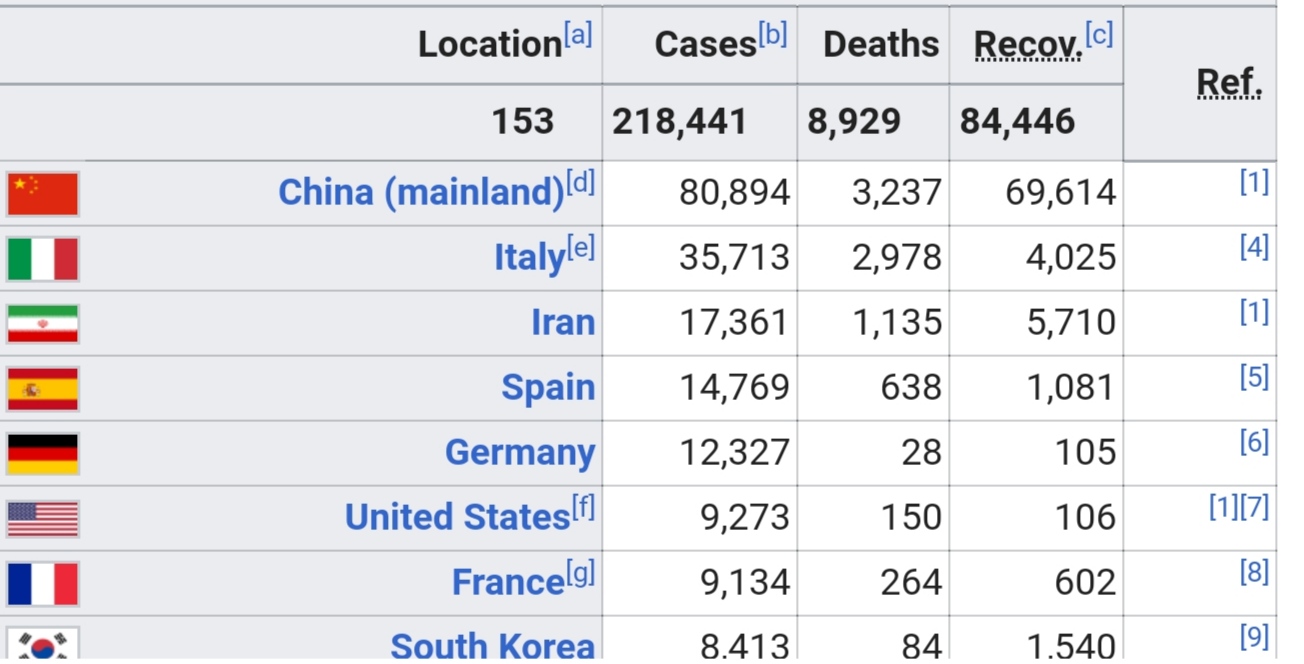Click the Italy flag icon
Viewport: 1304px width, 664px height.
click(x=43, y=259)
